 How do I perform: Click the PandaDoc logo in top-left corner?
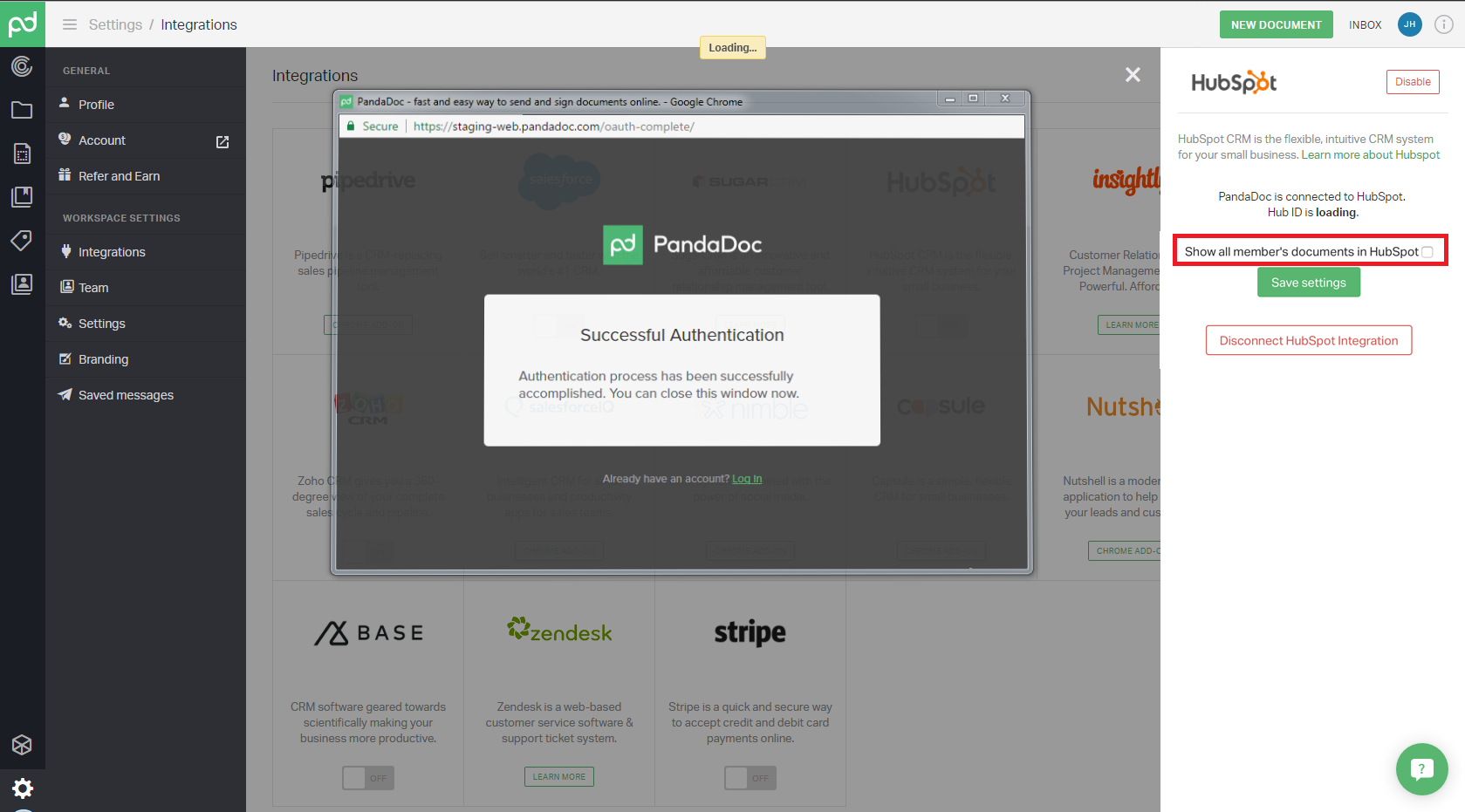point(23,24)
